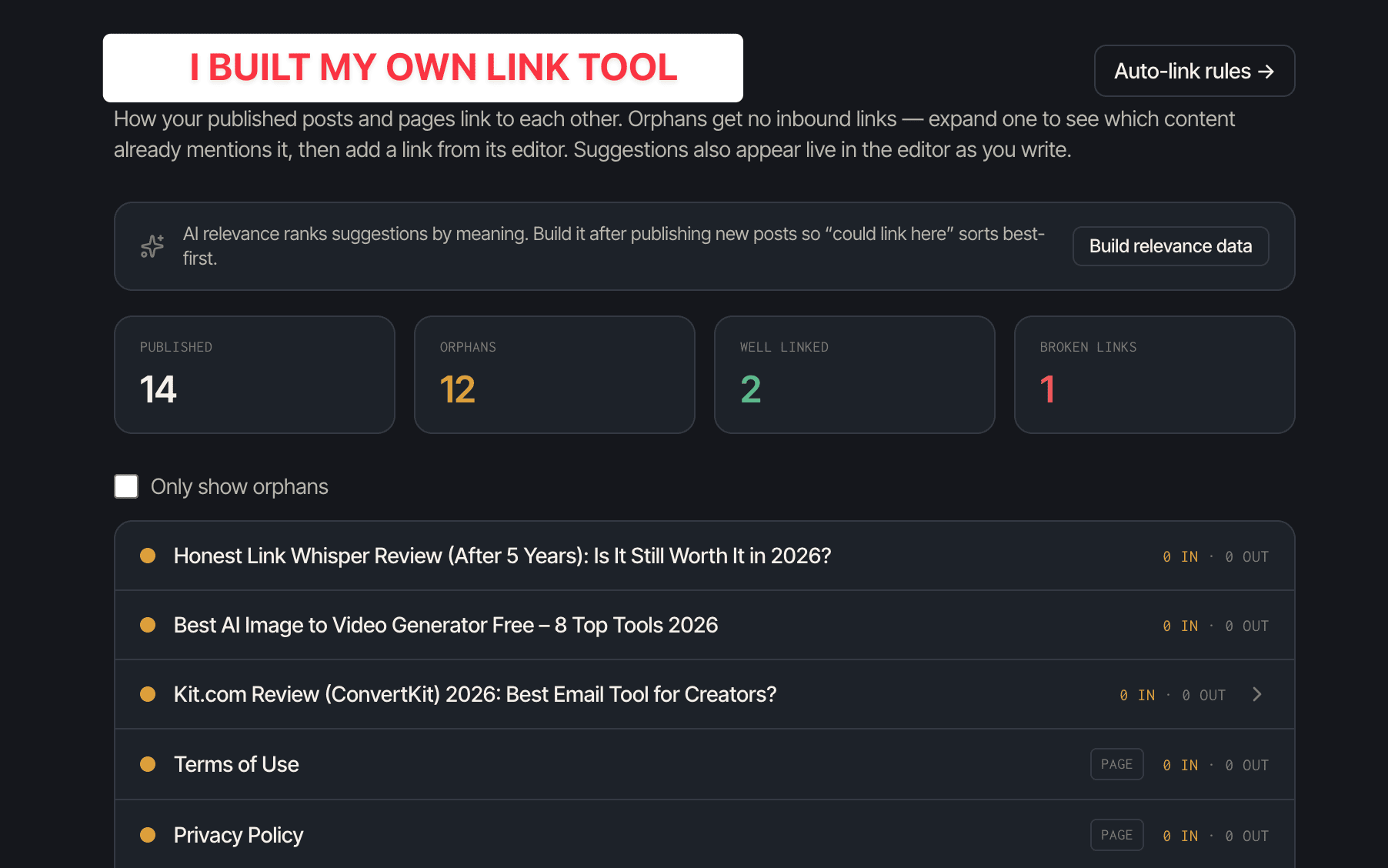Viewport: 1388px width, 868px height.
Task: Open the Auto-link rules page
Action: click(1194, 71)
